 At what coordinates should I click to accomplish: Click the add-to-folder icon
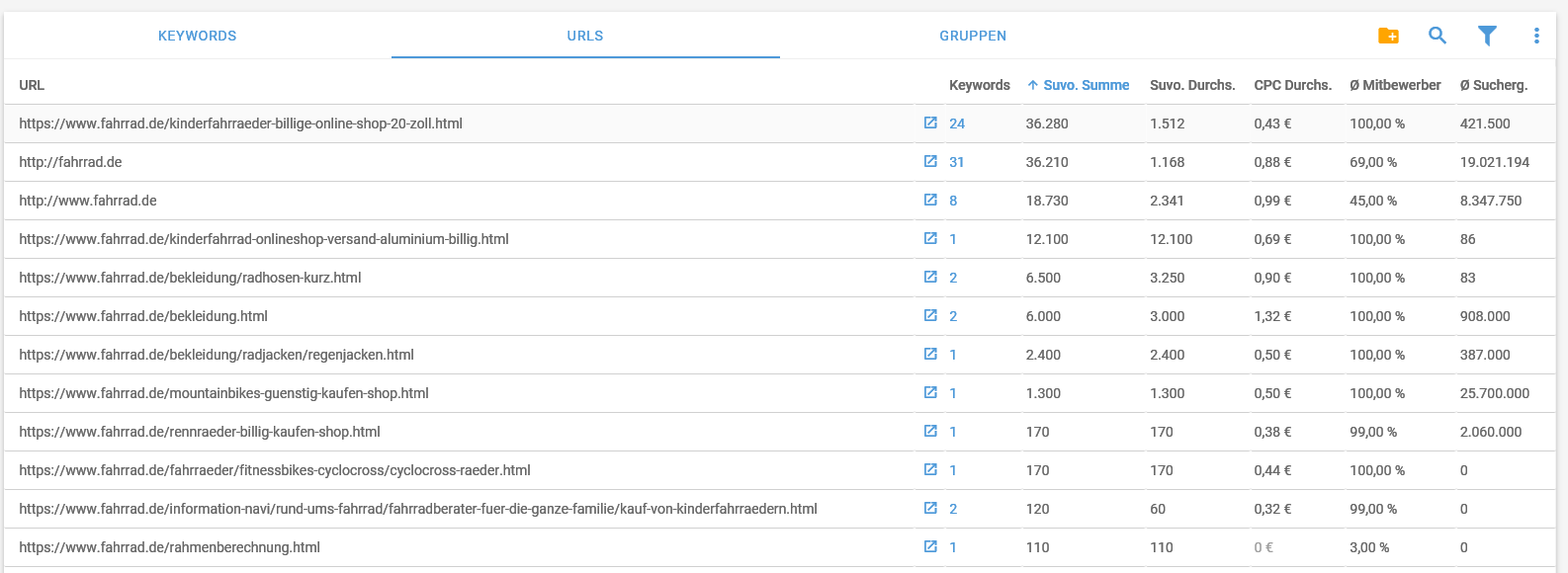pyautogui.click(x=1388, y=36)
